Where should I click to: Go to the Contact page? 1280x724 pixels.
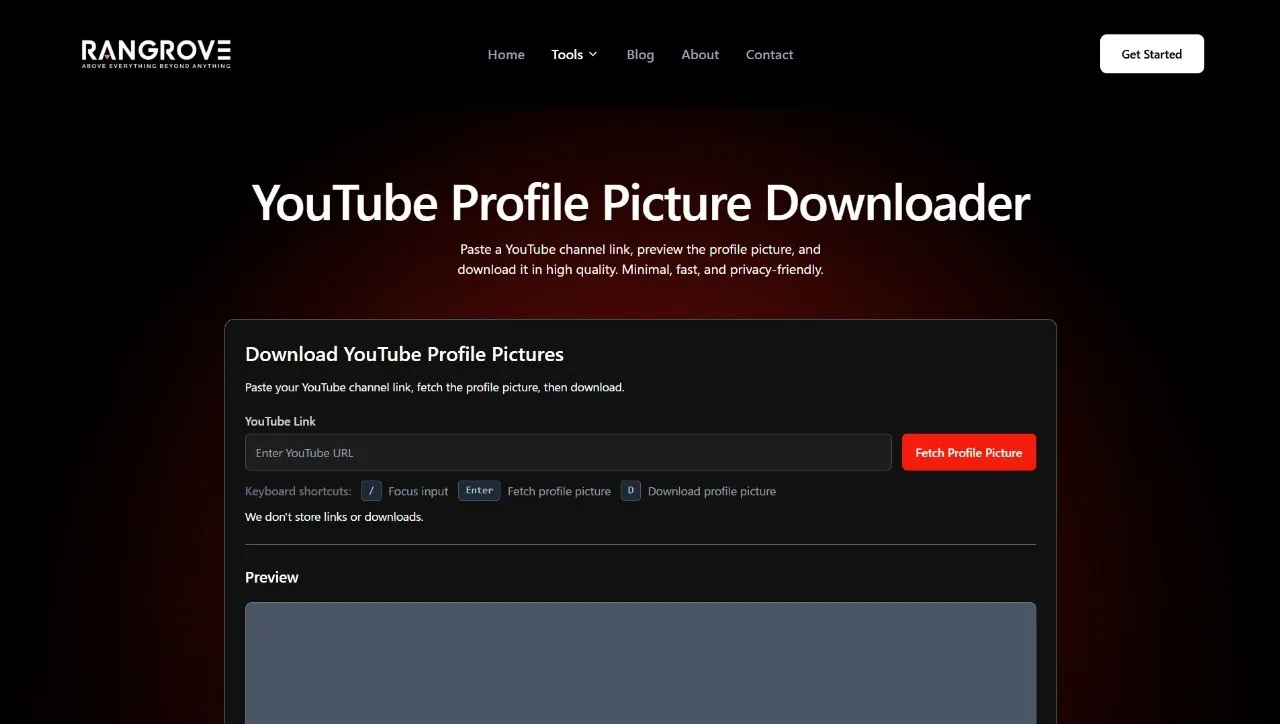tap(769, 54)
